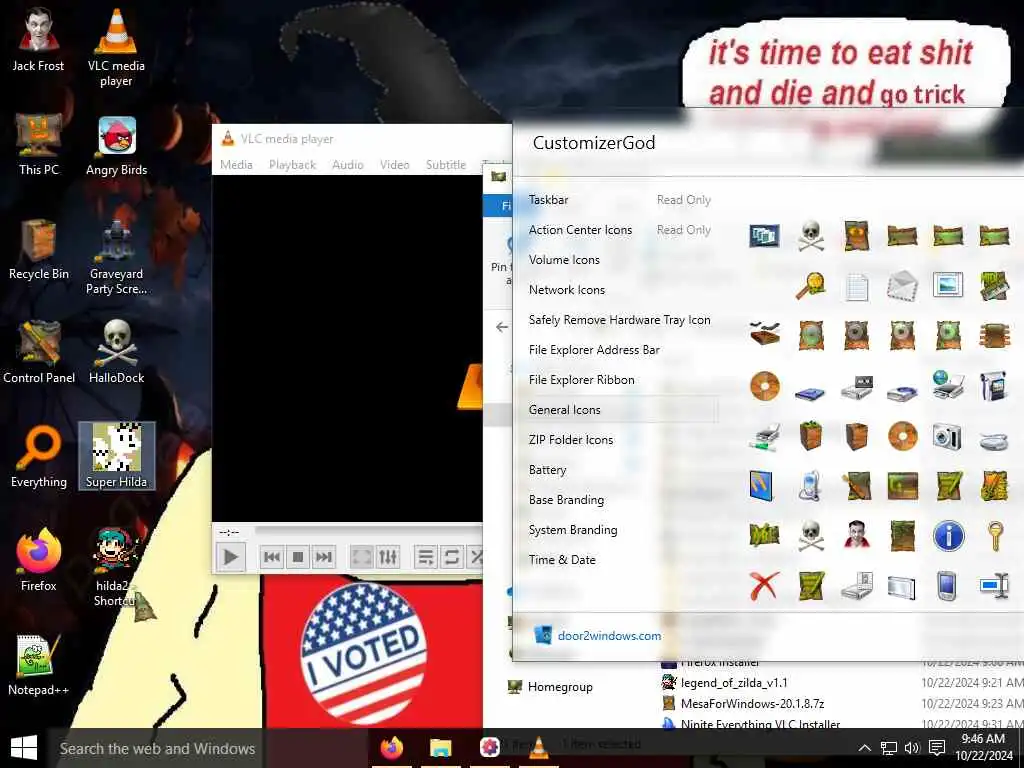1024x768 pixels.
Task: Select the blue floppy drive icon
Action: click(x=810, y=393)
